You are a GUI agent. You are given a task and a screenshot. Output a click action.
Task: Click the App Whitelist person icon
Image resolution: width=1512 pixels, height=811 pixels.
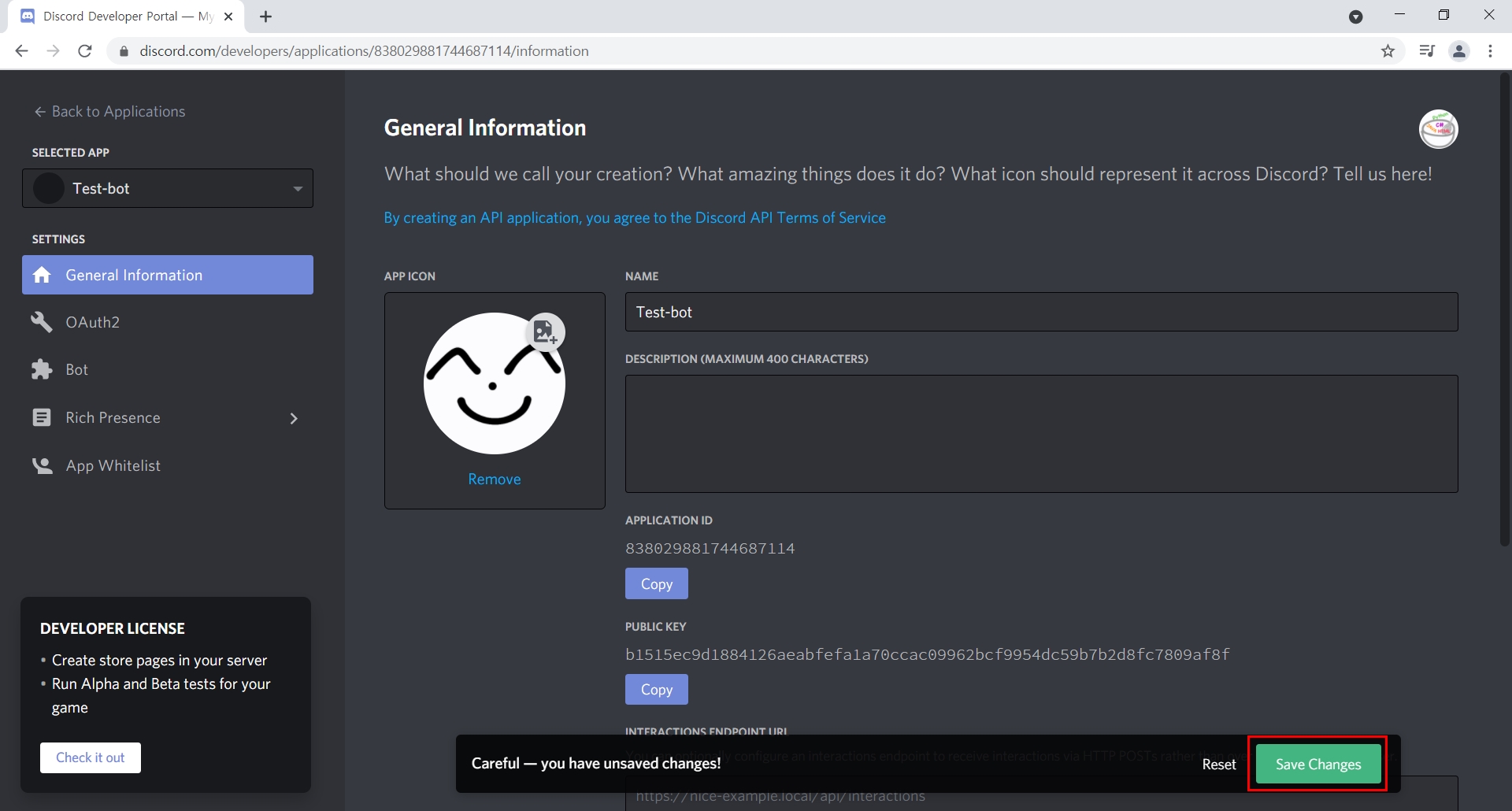click(x=42, y=465)
